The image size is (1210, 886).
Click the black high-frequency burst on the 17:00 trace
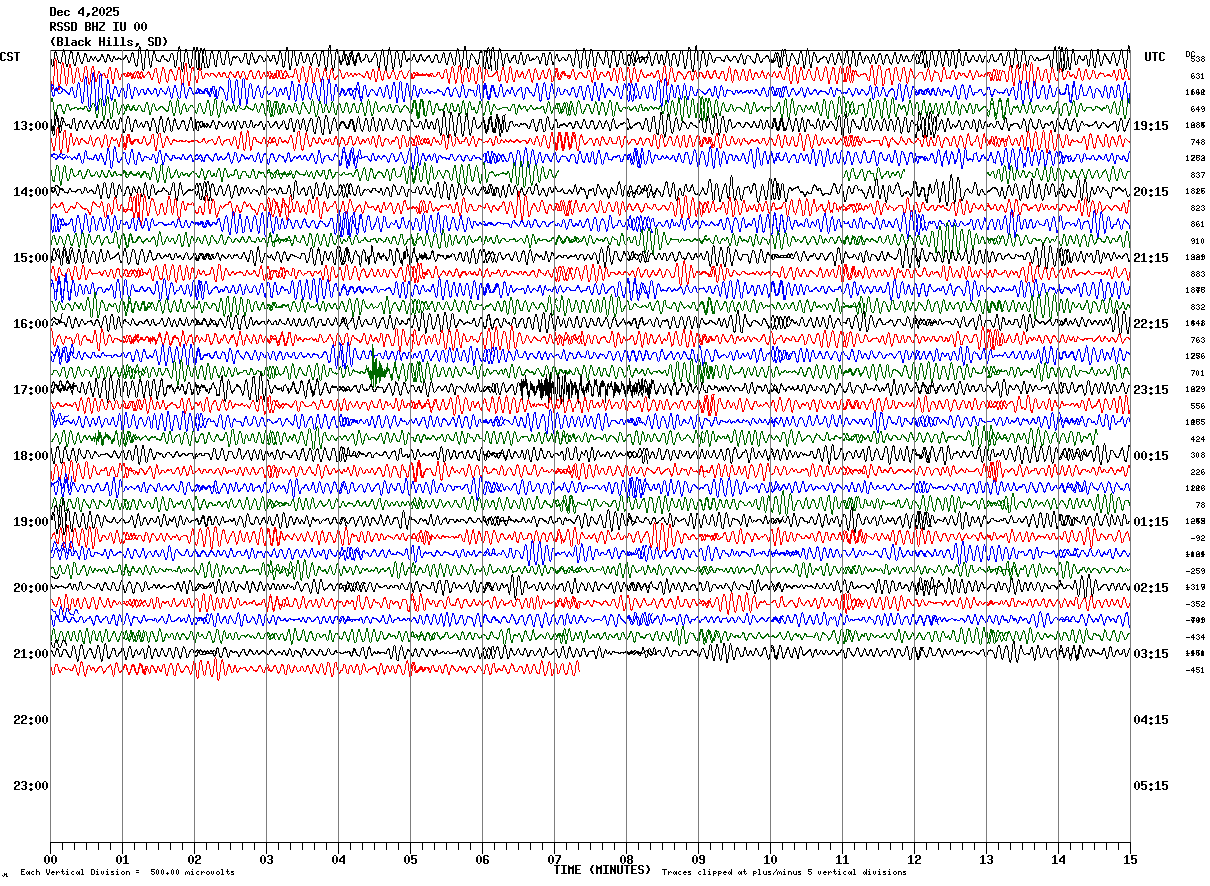[585, 388]
